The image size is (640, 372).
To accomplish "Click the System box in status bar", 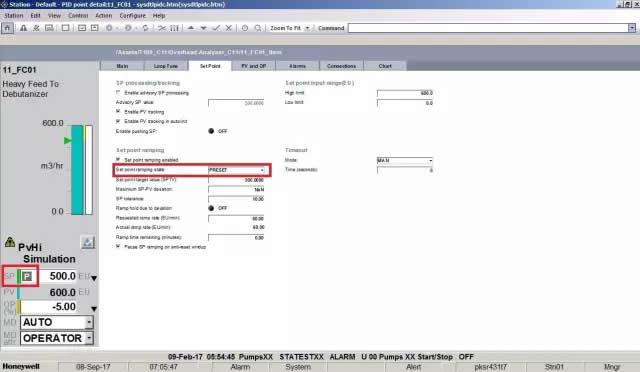I will (x=298, y=367).
